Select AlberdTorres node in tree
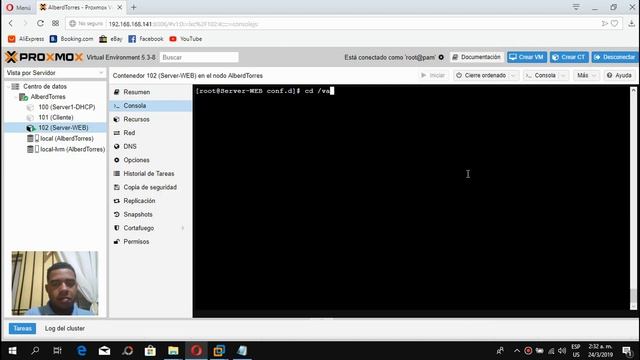This screenshot has width=640, height=360. pyautogui.click(x=48, y=97)
